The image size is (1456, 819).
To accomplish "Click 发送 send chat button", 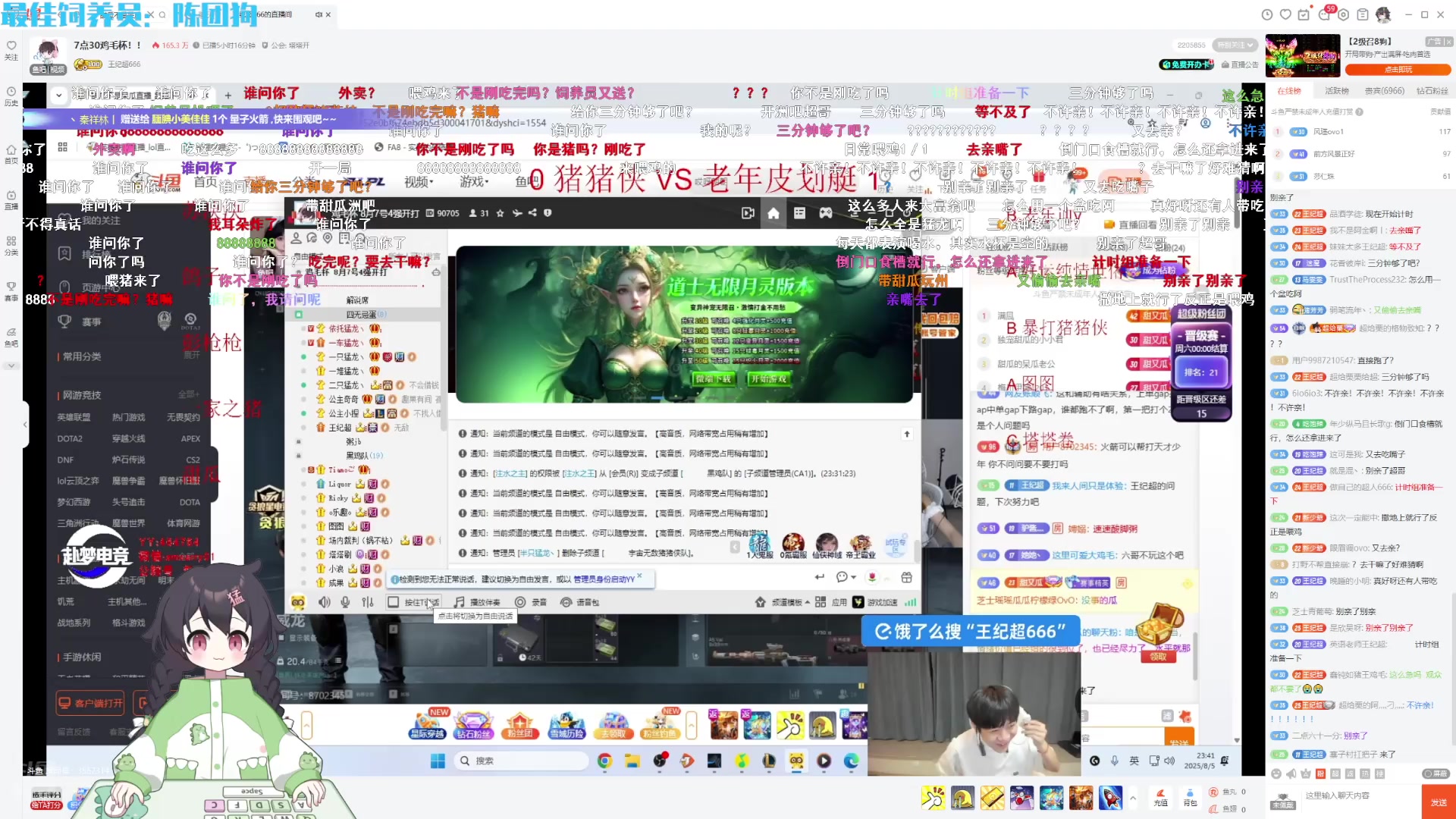I will (x=1438, y=802).
